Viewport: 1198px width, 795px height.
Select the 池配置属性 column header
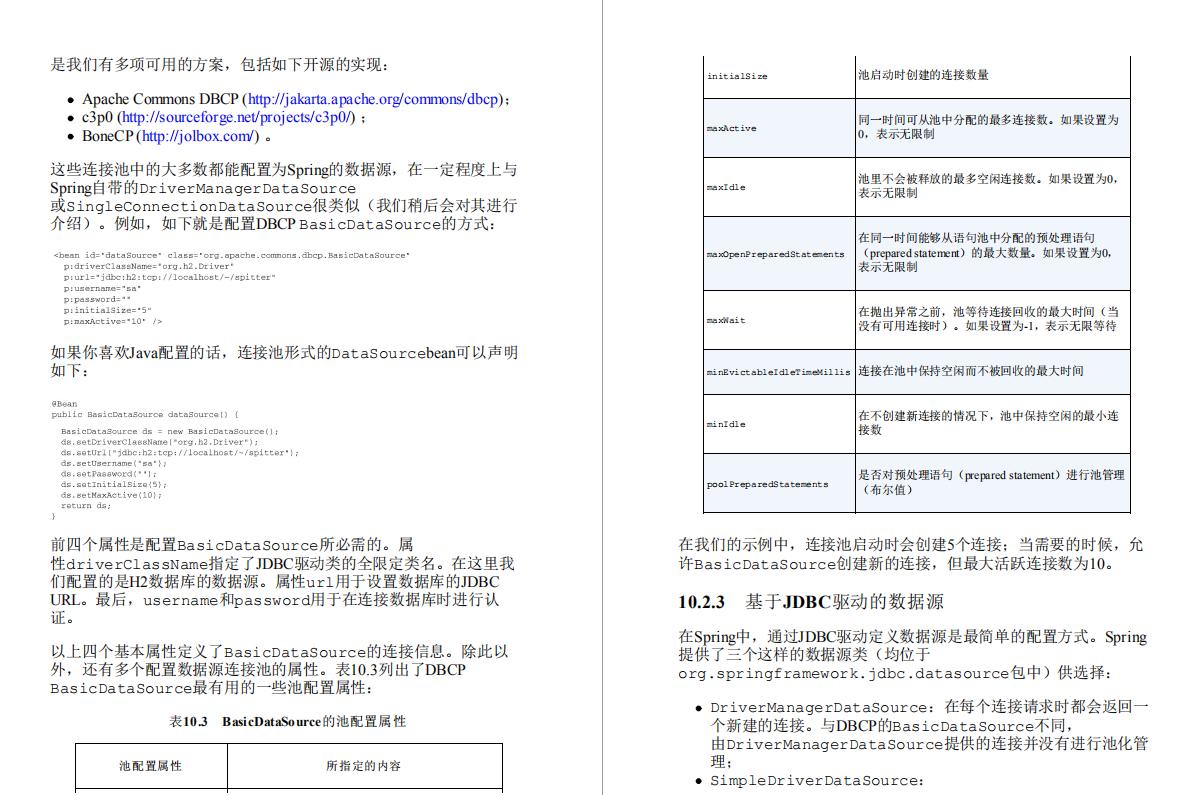click(150, 766)
